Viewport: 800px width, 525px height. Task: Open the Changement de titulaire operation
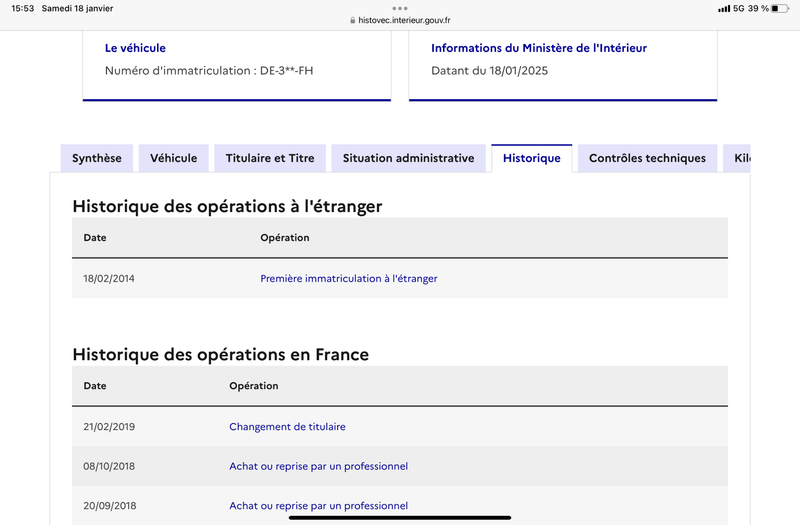[287, 427]
